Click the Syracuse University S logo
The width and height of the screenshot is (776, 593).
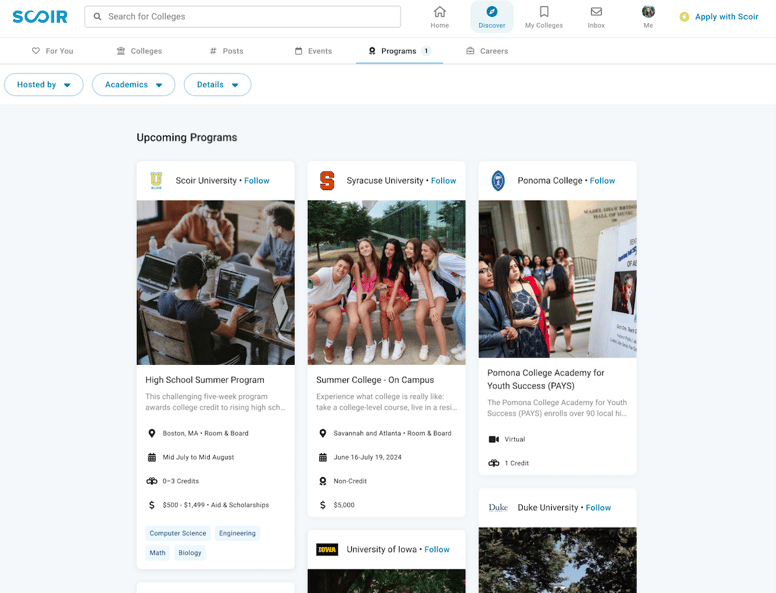pos(327,181)
